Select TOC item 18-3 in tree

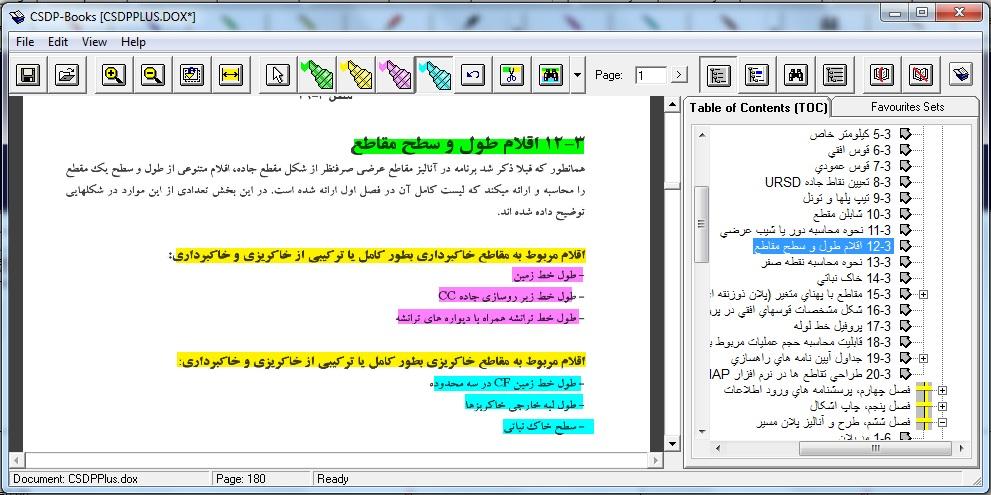(801, 342)
